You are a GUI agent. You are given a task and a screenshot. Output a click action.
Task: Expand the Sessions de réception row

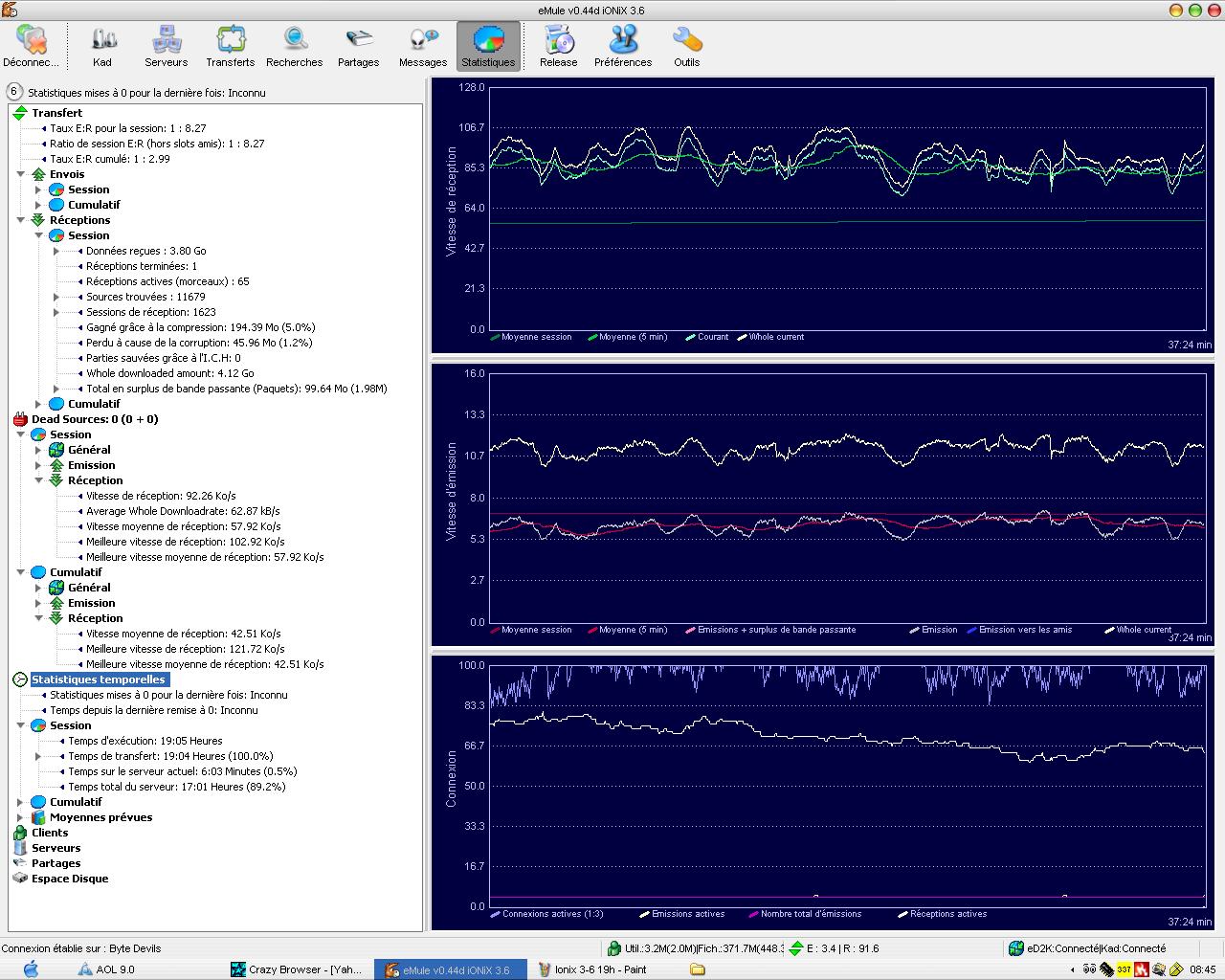pyautogui.click(x=56, y=312)
